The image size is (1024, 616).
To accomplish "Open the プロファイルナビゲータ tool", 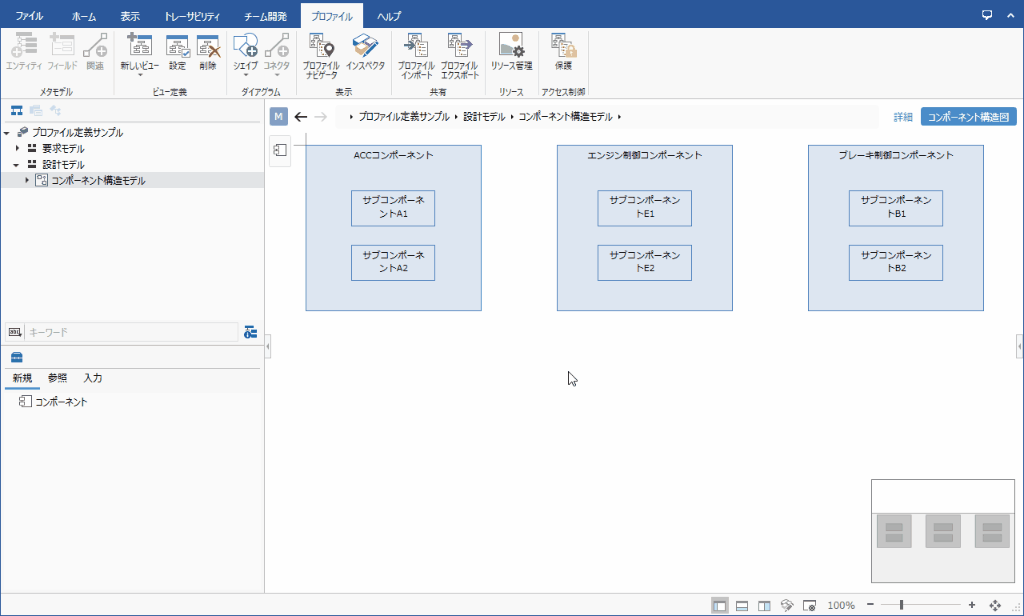I will (x=321, y=53).
